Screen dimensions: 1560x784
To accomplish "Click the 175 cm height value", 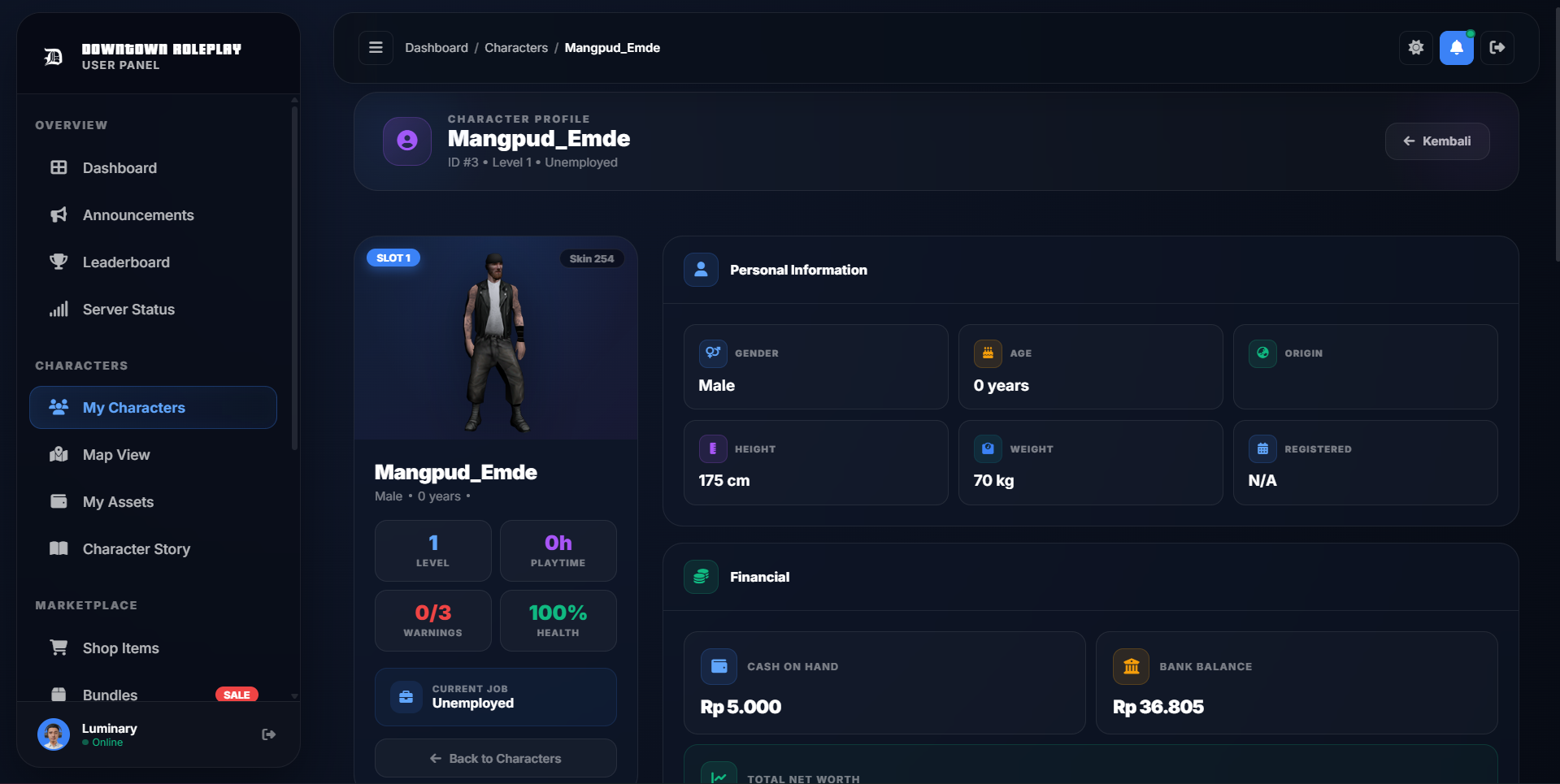I will 724,480.
